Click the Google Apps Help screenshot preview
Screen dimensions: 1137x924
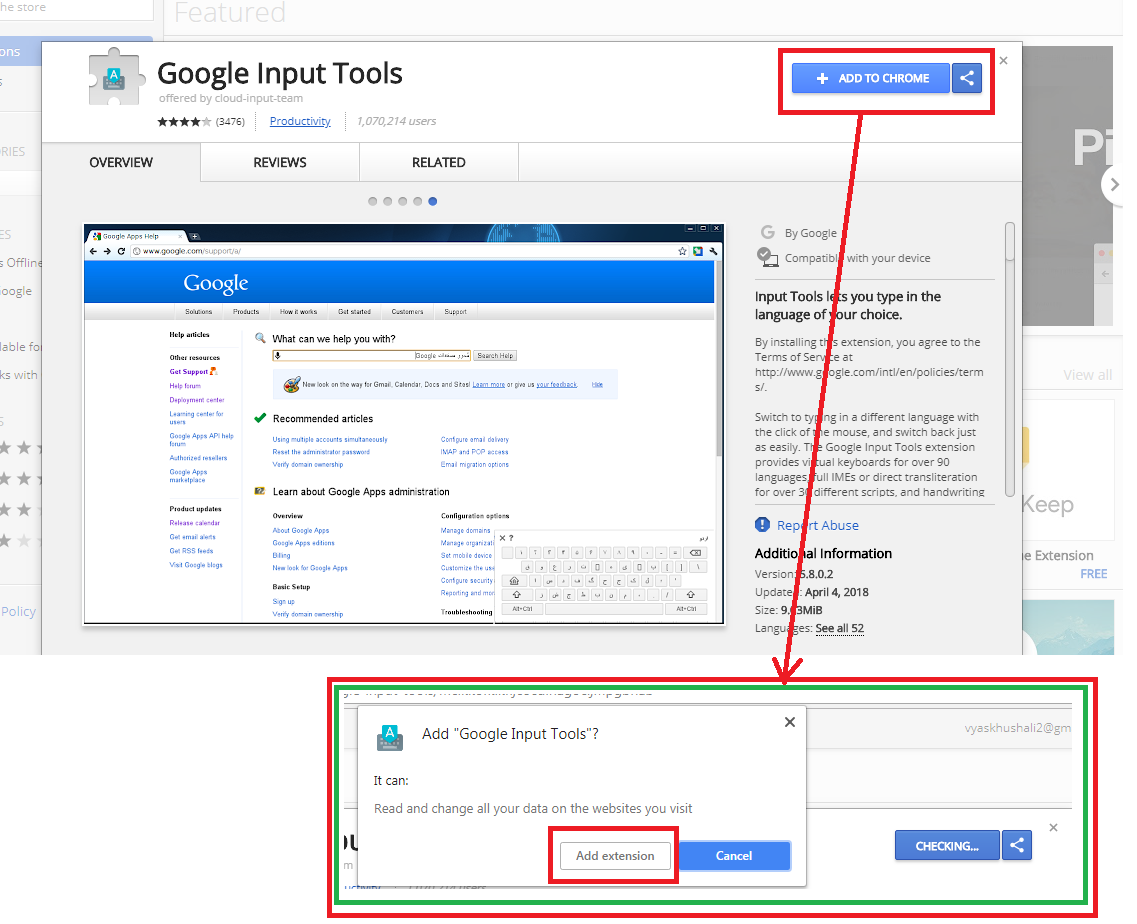point(404,424)
